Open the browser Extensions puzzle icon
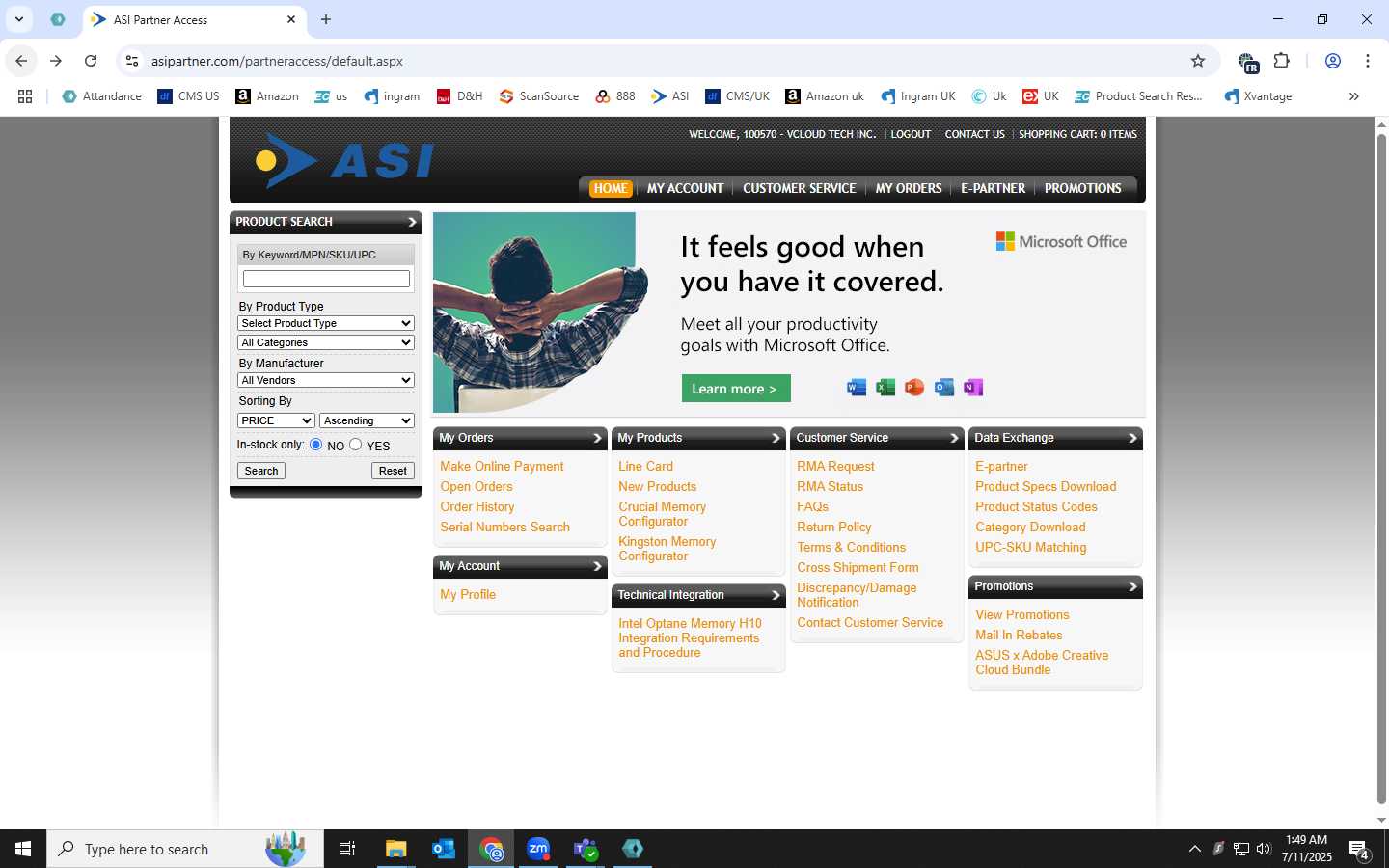 click(x=1282, y=61)
